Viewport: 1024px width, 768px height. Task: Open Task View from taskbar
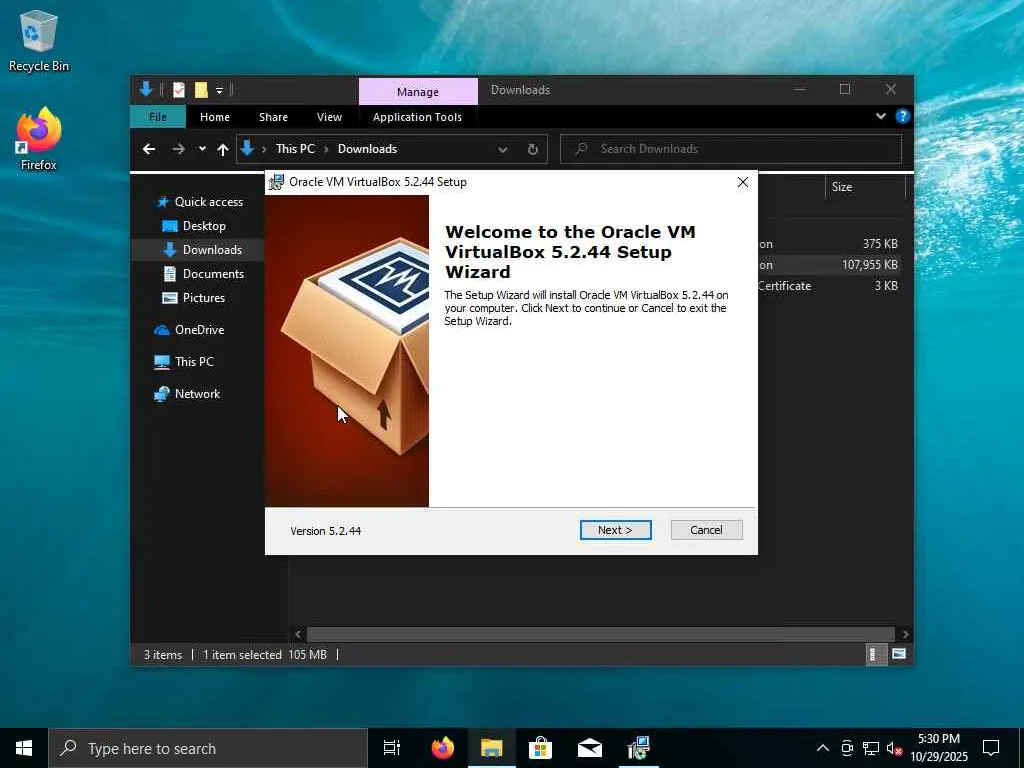click(x=392, y=748)
